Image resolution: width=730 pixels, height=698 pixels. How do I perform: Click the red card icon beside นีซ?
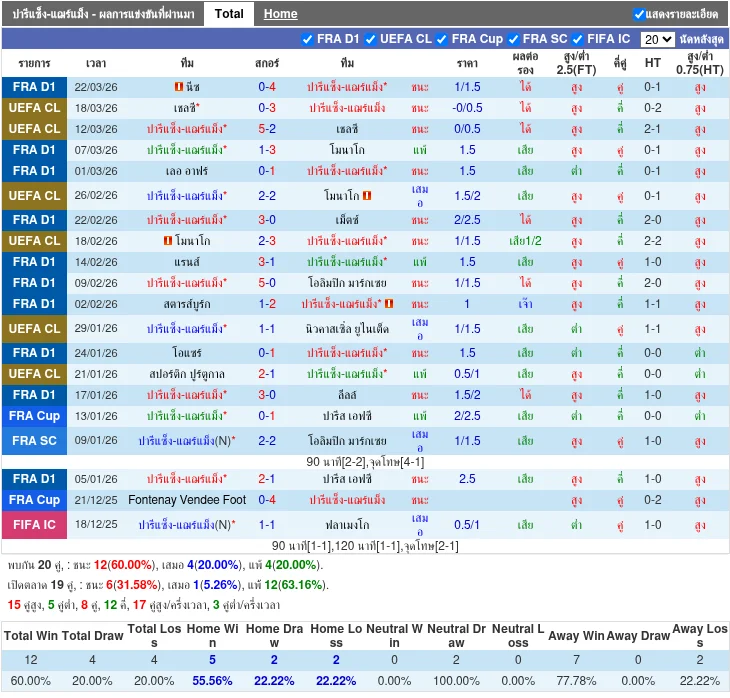point(178,87)
